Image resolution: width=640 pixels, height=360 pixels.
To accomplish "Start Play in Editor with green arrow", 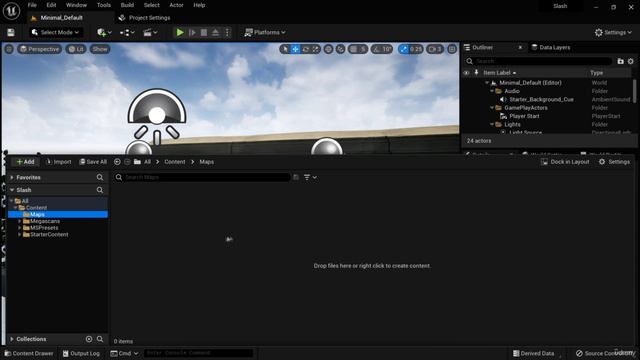I will 180,32.
